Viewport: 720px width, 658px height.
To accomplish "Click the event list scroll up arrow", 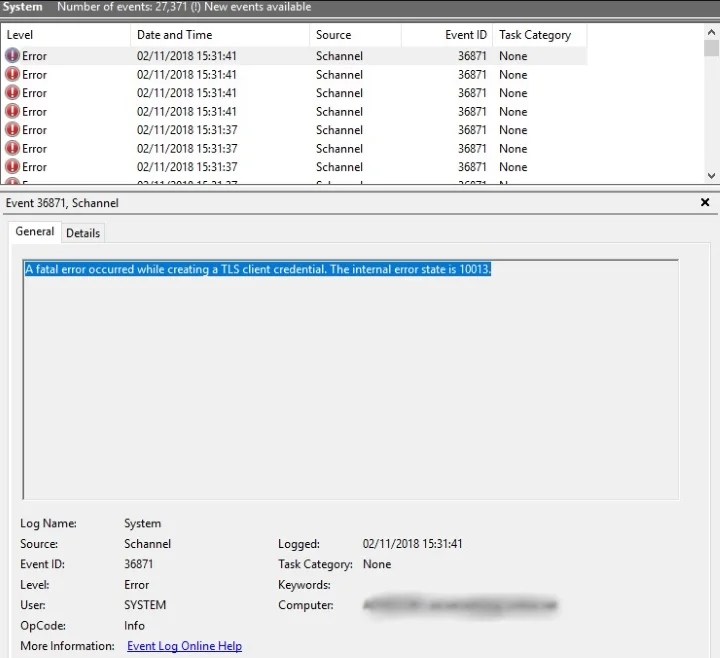I will coord(711,32).
